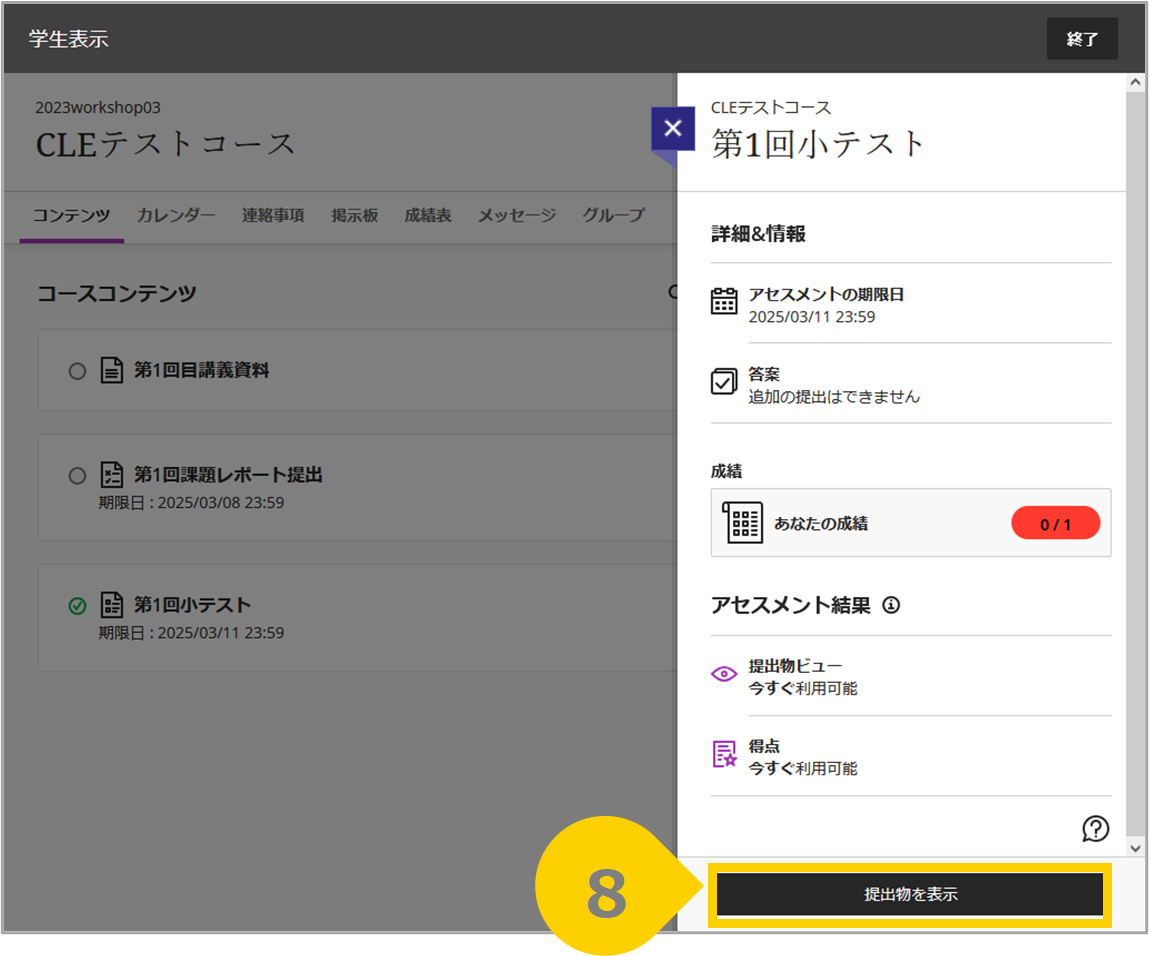Screen dimensions: 1149x956
Task: Click the 得点 label
Action: coord(764,746)
